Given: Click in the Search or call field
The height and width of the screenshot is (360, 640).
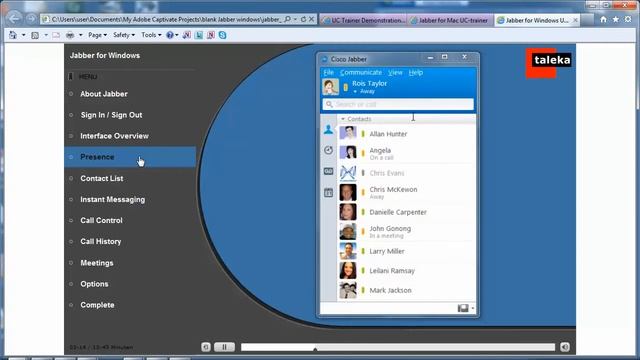Looking at the screenshot, I should (x=398, y=104).
